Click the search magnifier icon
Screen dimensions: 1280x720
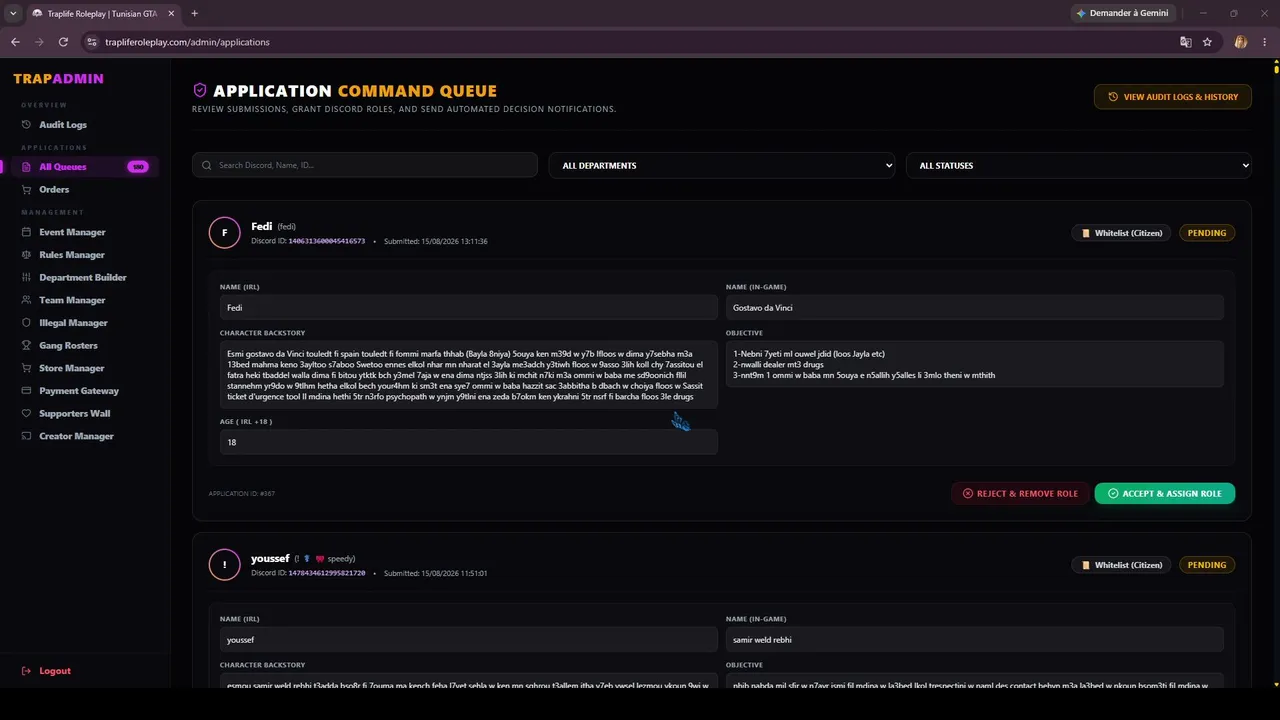point(207,165)
